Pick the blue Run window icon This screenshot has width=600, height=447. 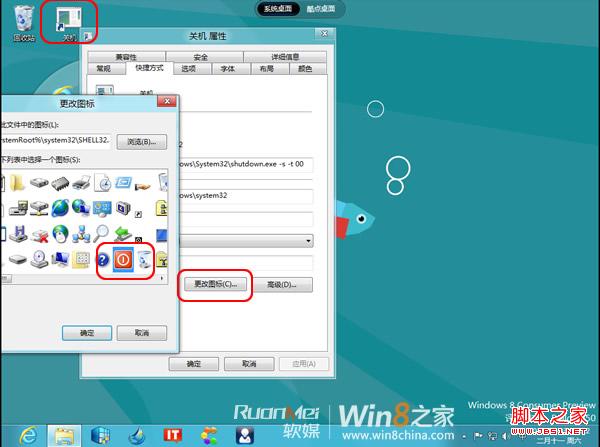coord(123,182)
